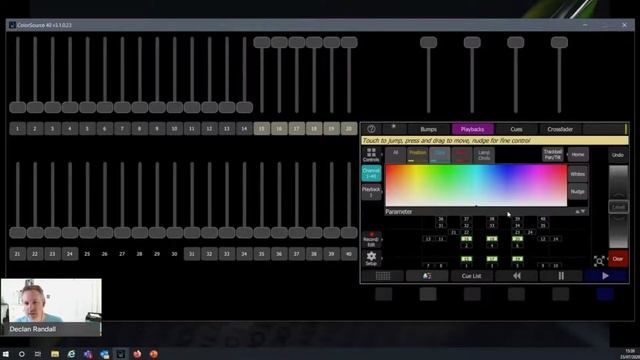The image size is (640, 360).
Task: Click the Undo button
Action: (x=618, y=155)
